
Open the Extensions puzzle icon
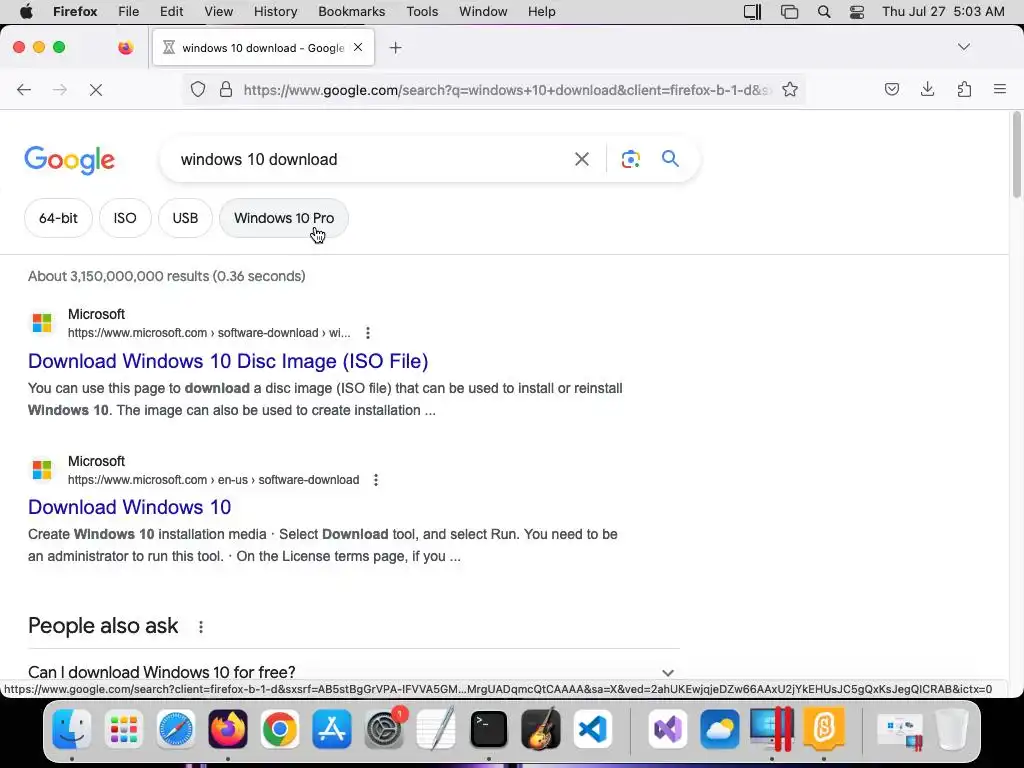[x=964, y=89]
